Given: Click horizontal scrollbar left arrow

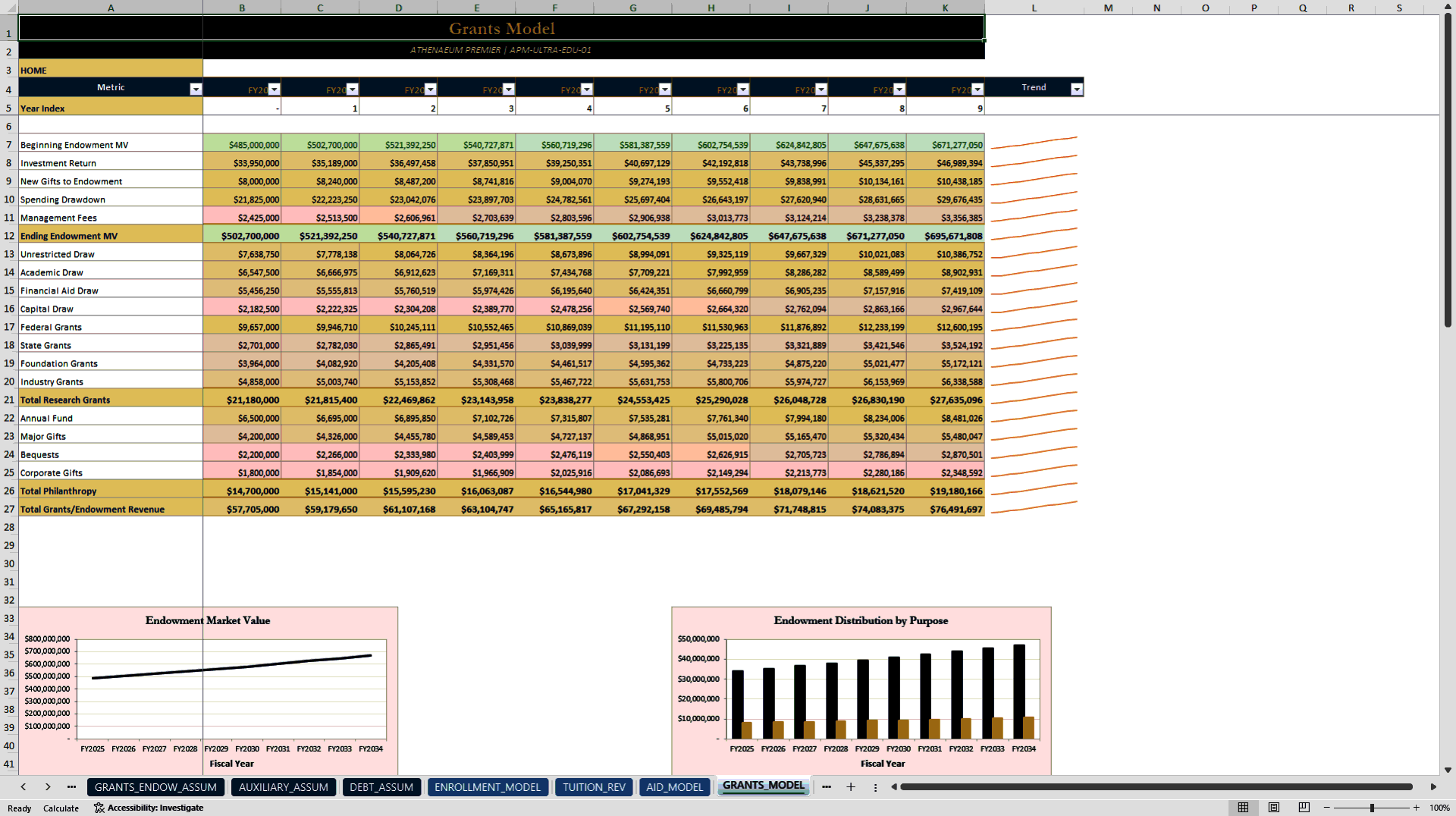Looking at the screenshot, I should [x=894, y=787].
